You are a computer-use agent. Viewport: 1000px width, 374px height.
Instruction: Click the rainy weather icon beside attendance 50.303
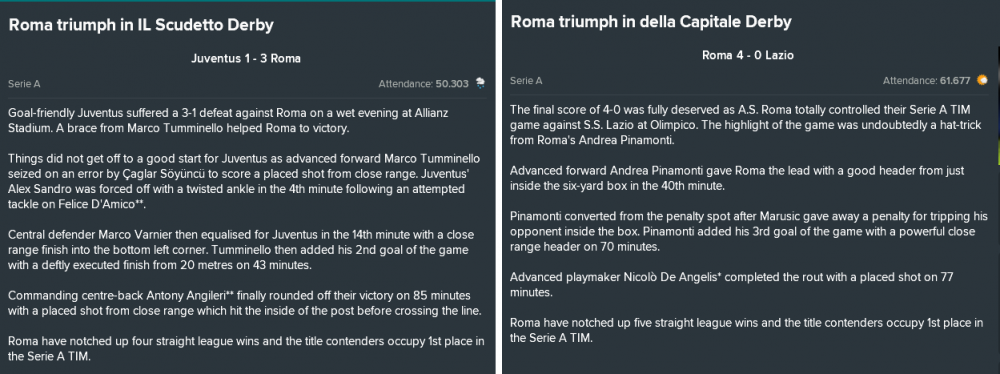pos(480,83)
